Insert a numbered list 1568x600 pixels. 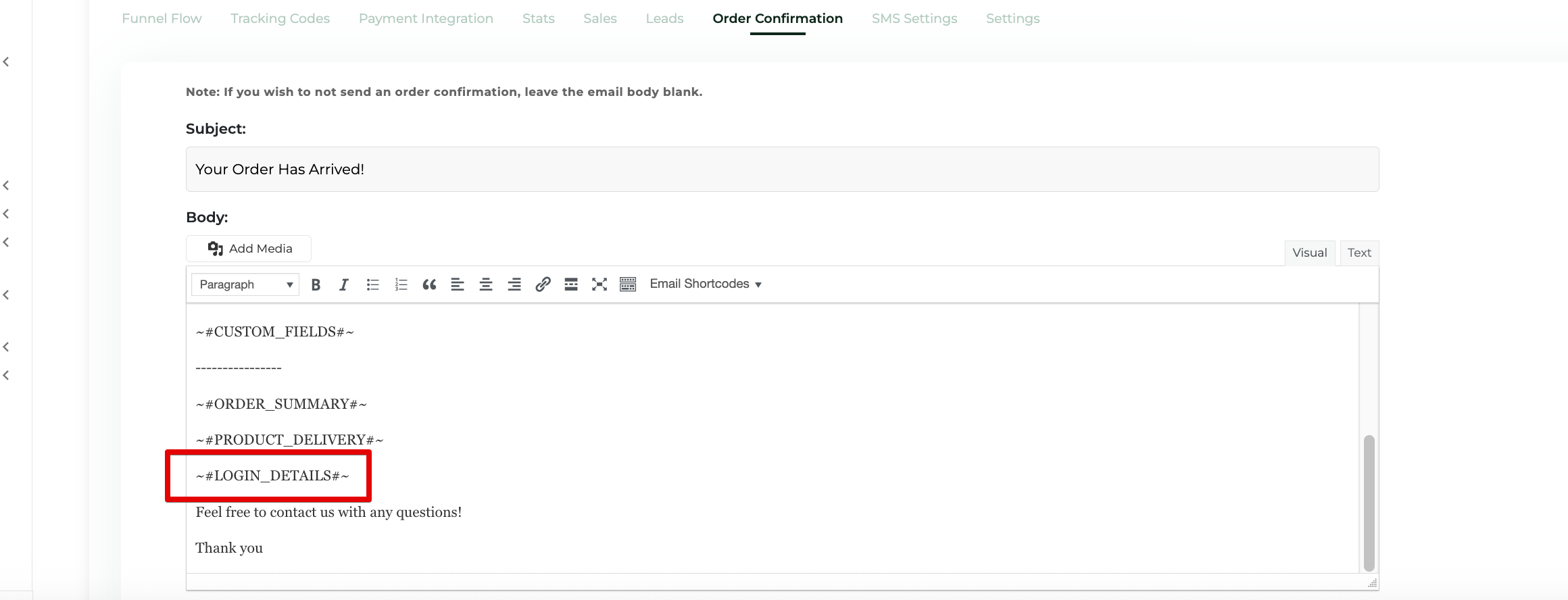click(401, 284)
